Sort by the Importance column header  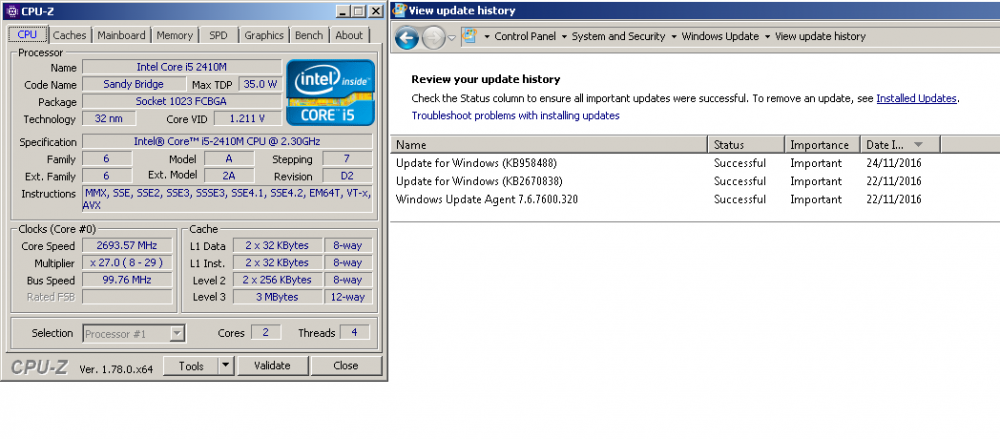point(823,145)
